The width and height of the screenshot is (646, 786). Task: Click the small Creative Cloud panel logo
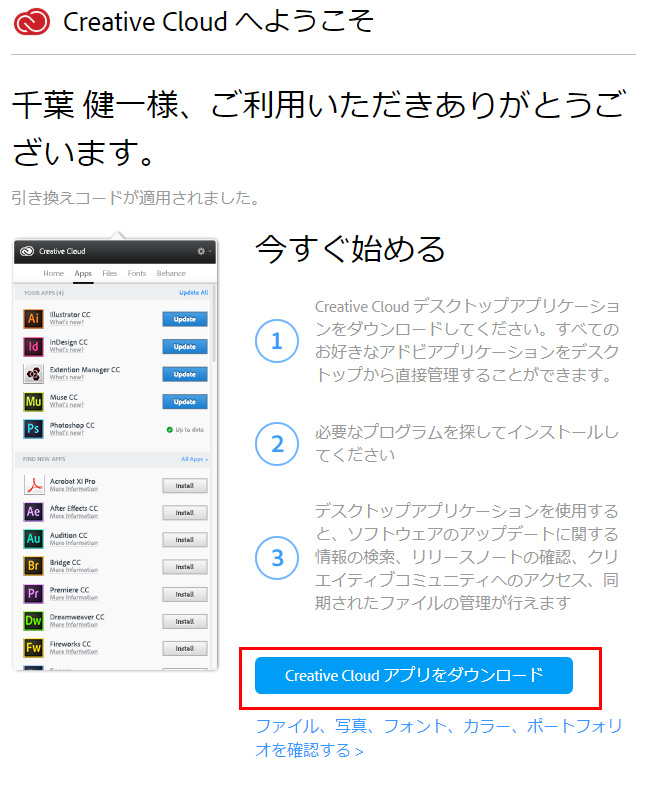pyautogui.click(x=27, y=251)
